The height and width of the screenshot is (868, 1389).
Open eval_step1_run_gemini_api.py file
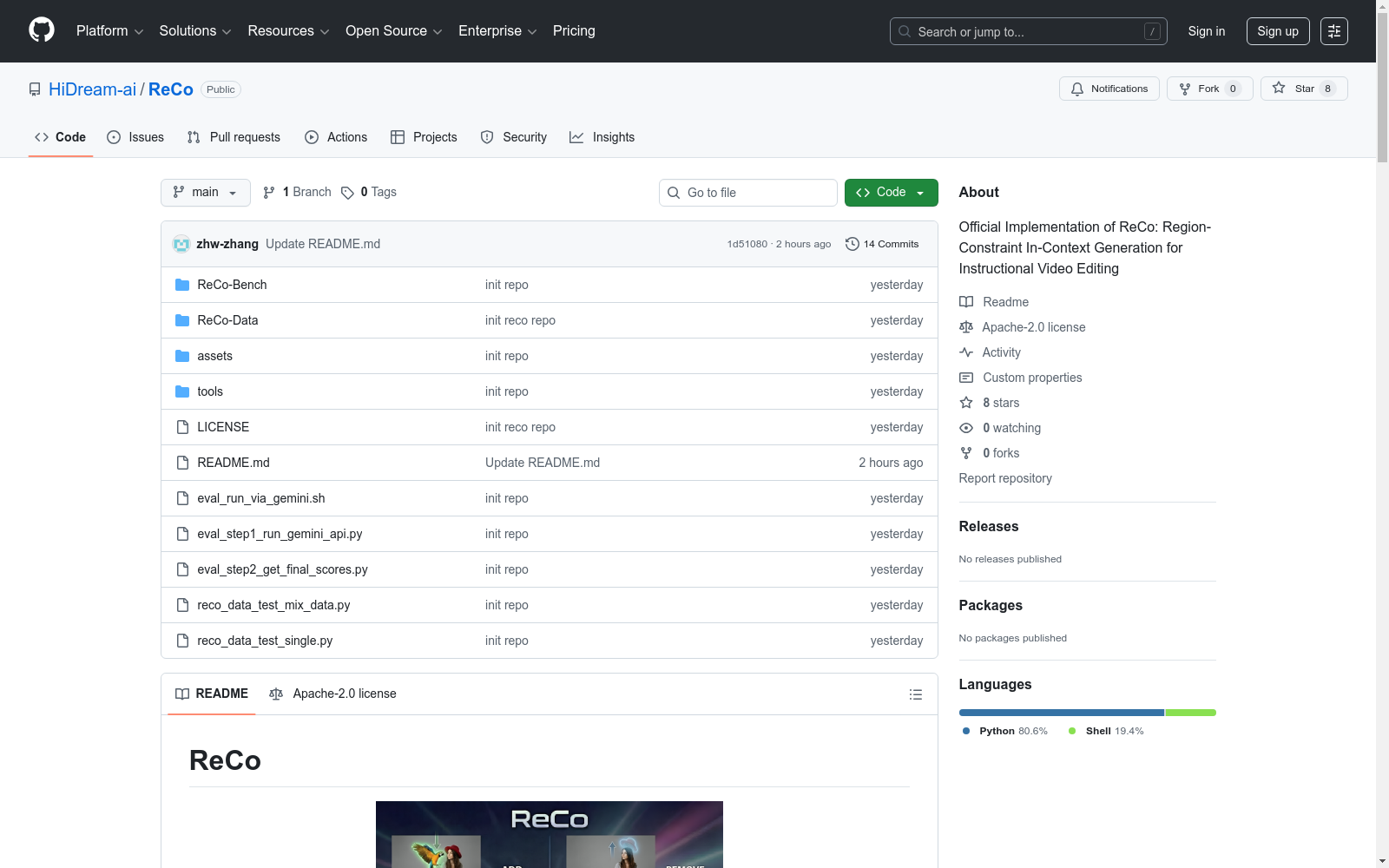(280, 534)
